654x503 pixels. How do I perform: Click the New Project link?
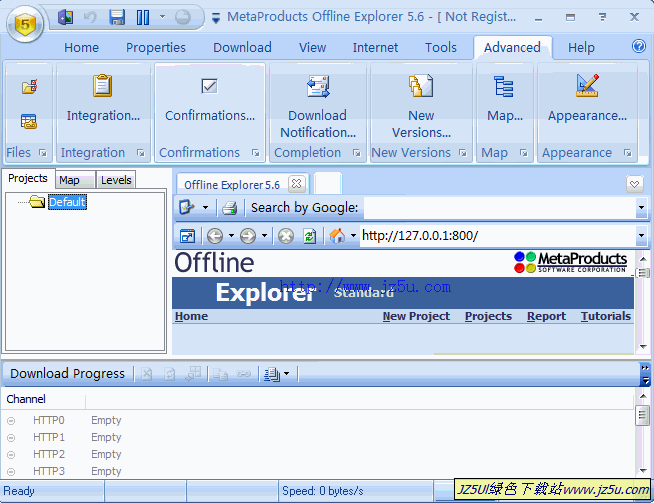[x=416, y=317]
